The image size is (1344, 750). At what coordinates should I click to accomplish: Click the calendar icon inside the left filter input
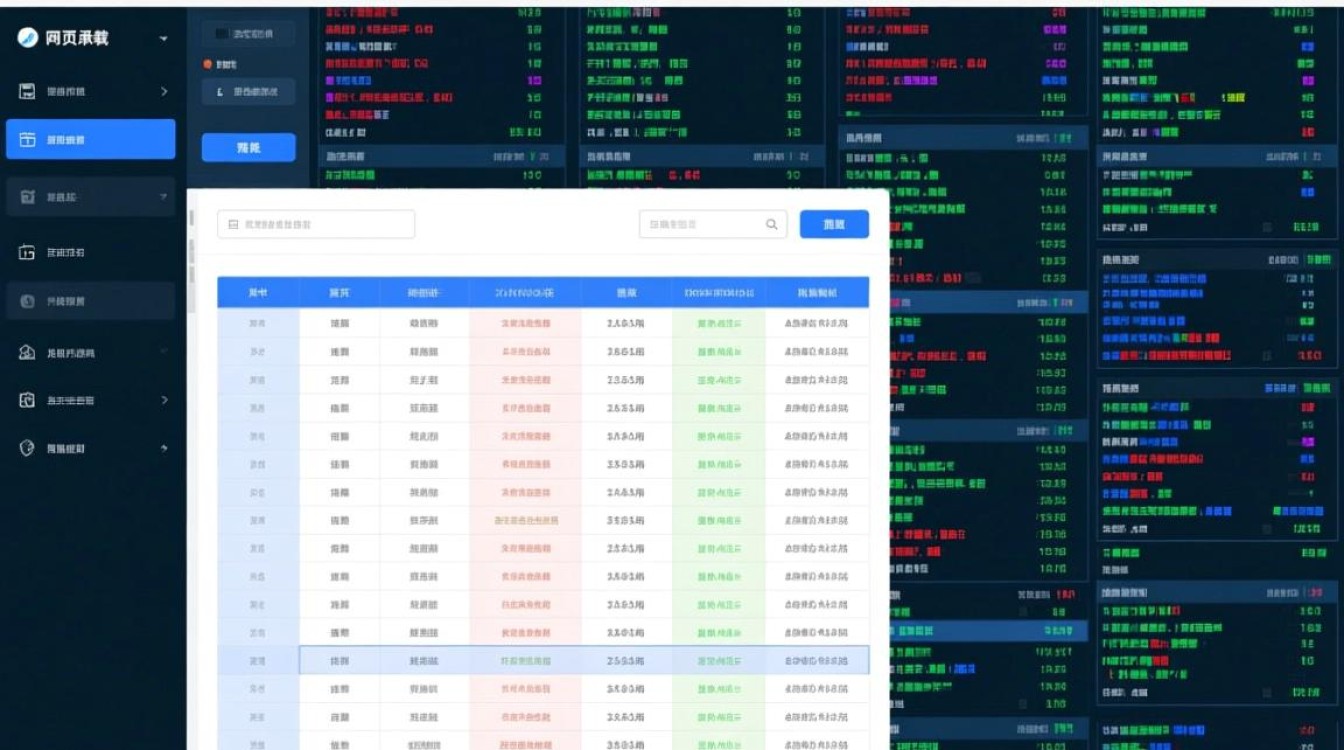click(x=234, y=225)
